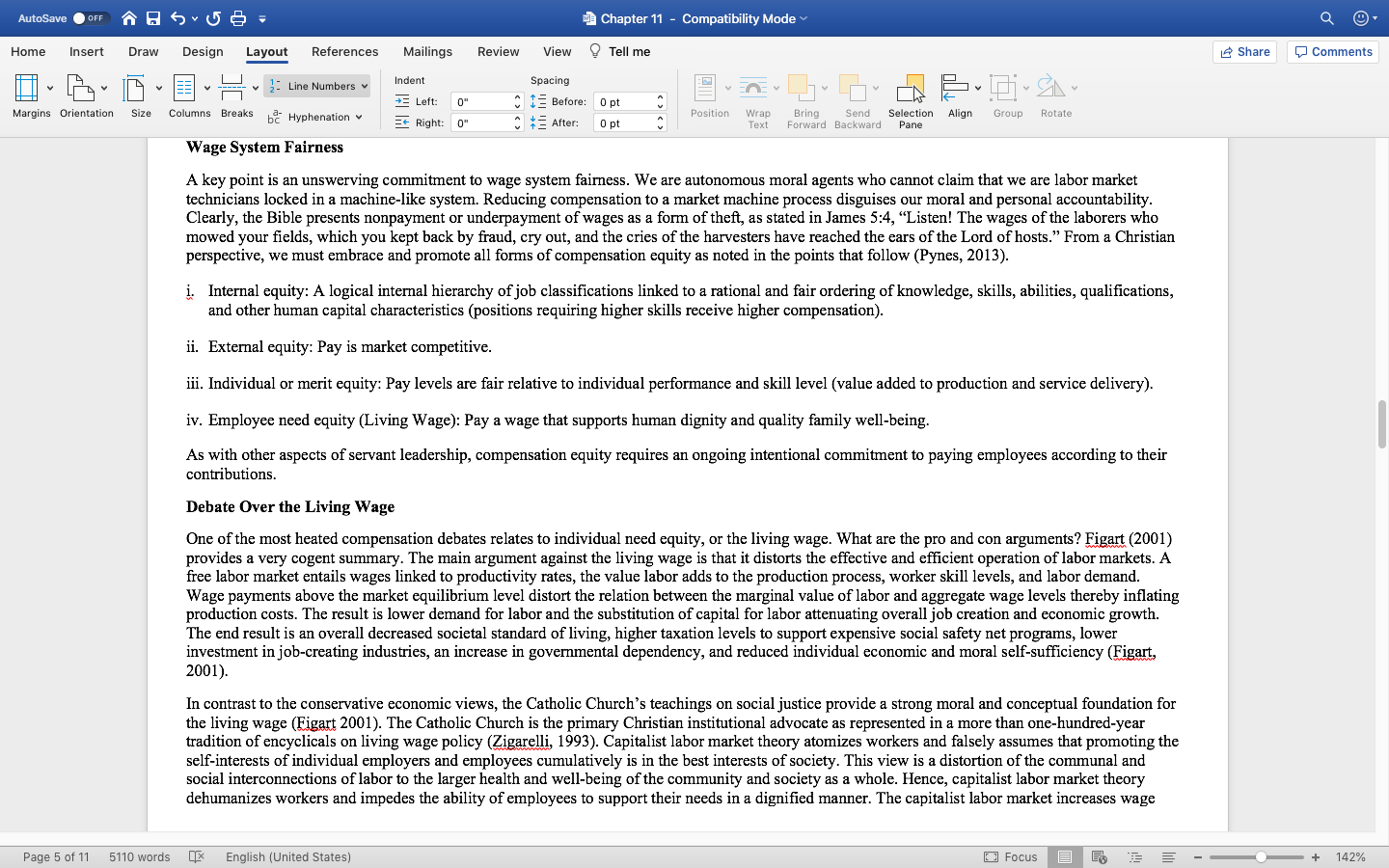Set the number of Columns

190,96
